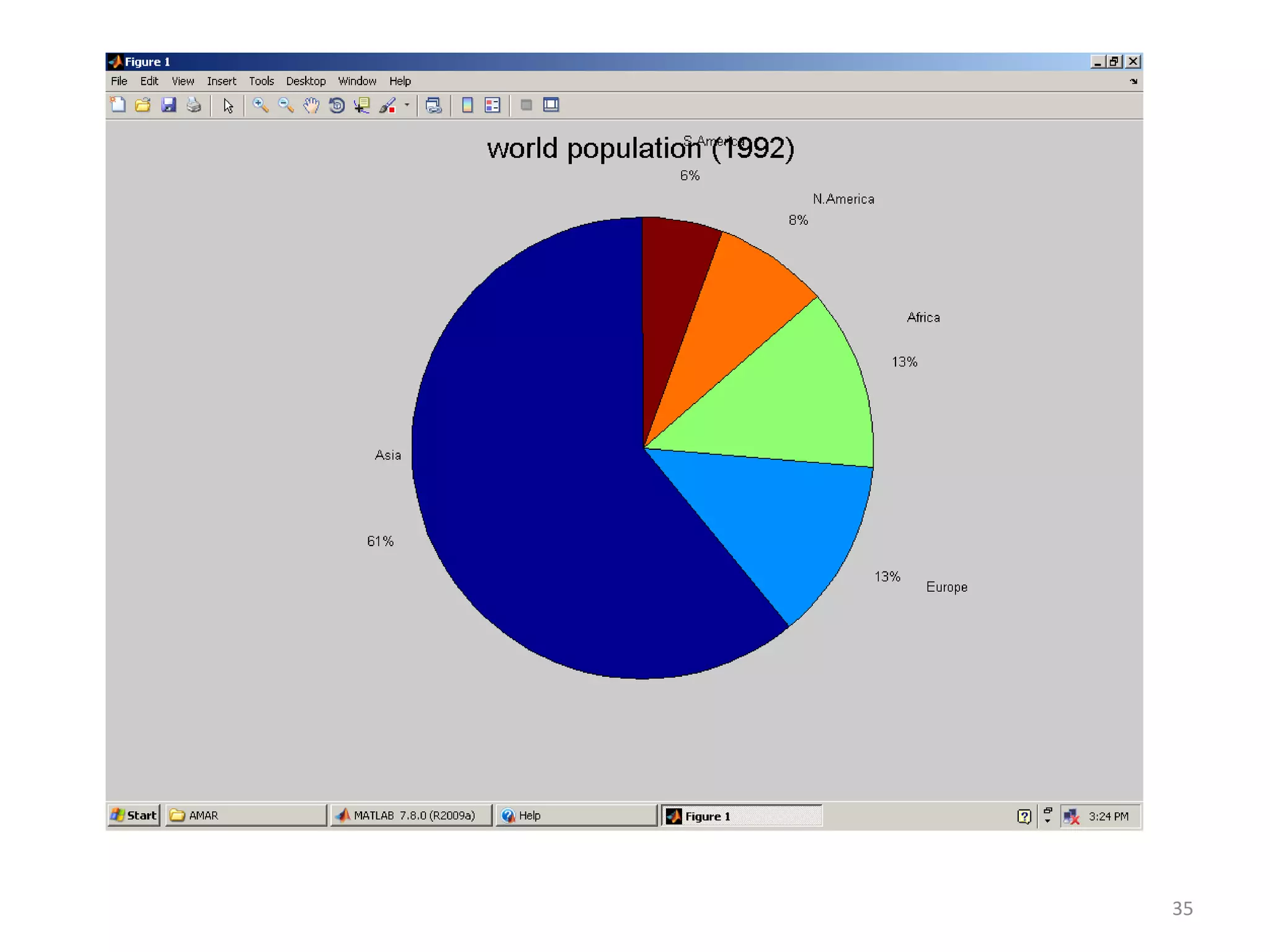Expand the Brush color dropdown arrow
Viewport: 1270px width, 952px height.
(x=407, y=105)
